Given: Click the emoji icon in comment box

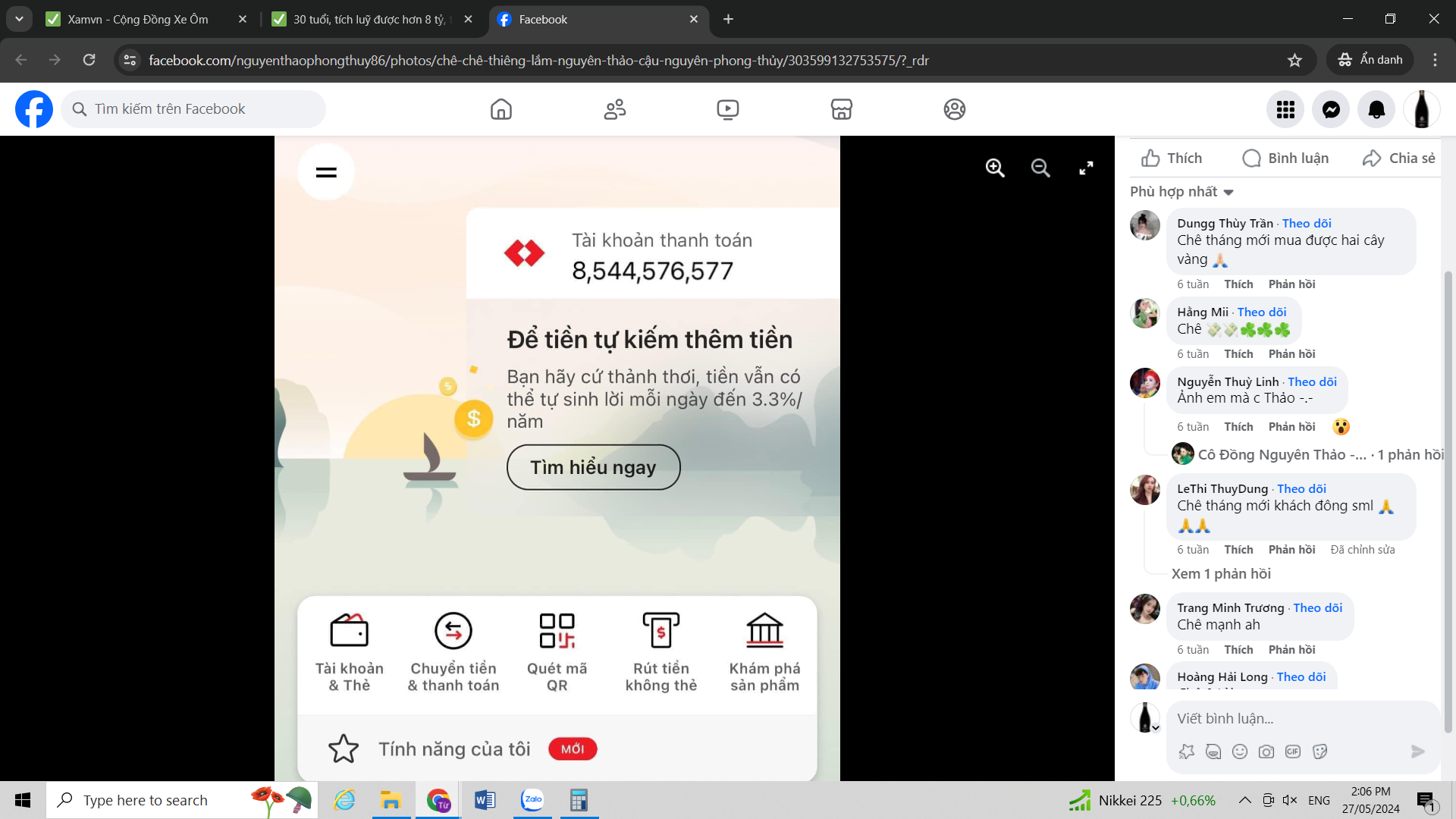Looking at the screenshot, I should coord(1240,752).
